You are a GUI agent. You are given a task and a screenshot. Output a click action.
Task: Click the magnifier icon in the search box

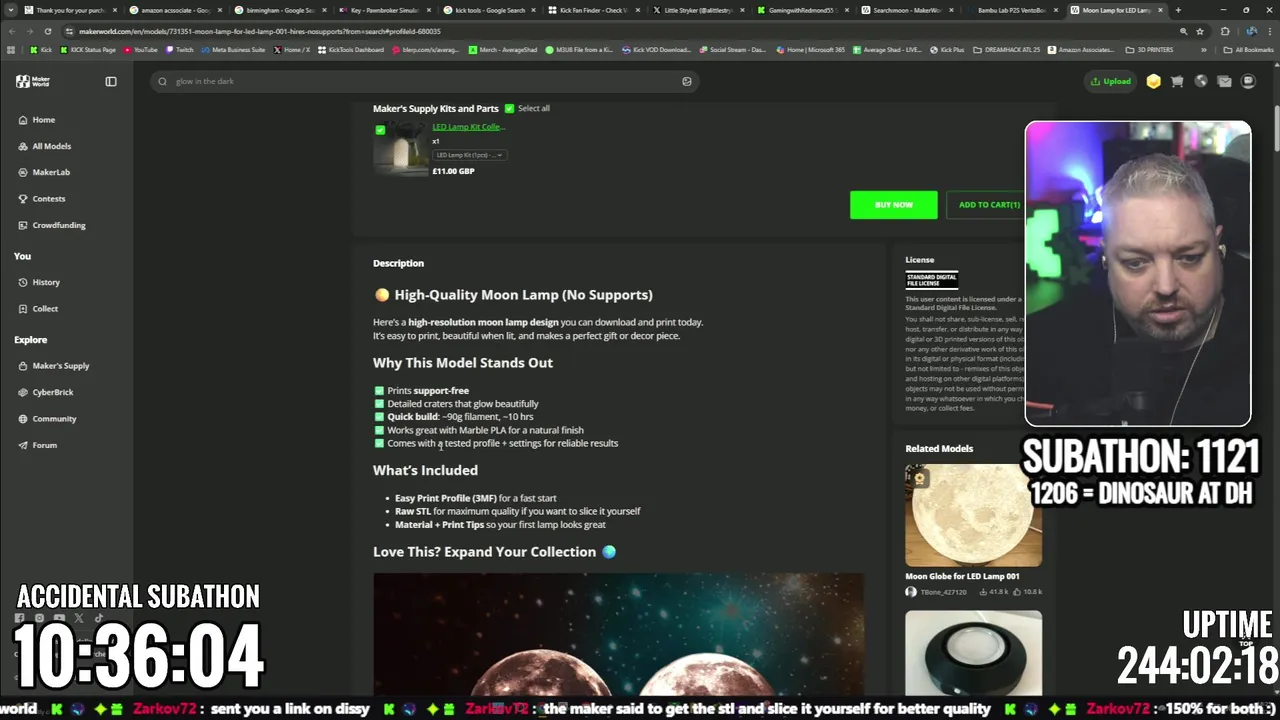[x=163, y=81]
